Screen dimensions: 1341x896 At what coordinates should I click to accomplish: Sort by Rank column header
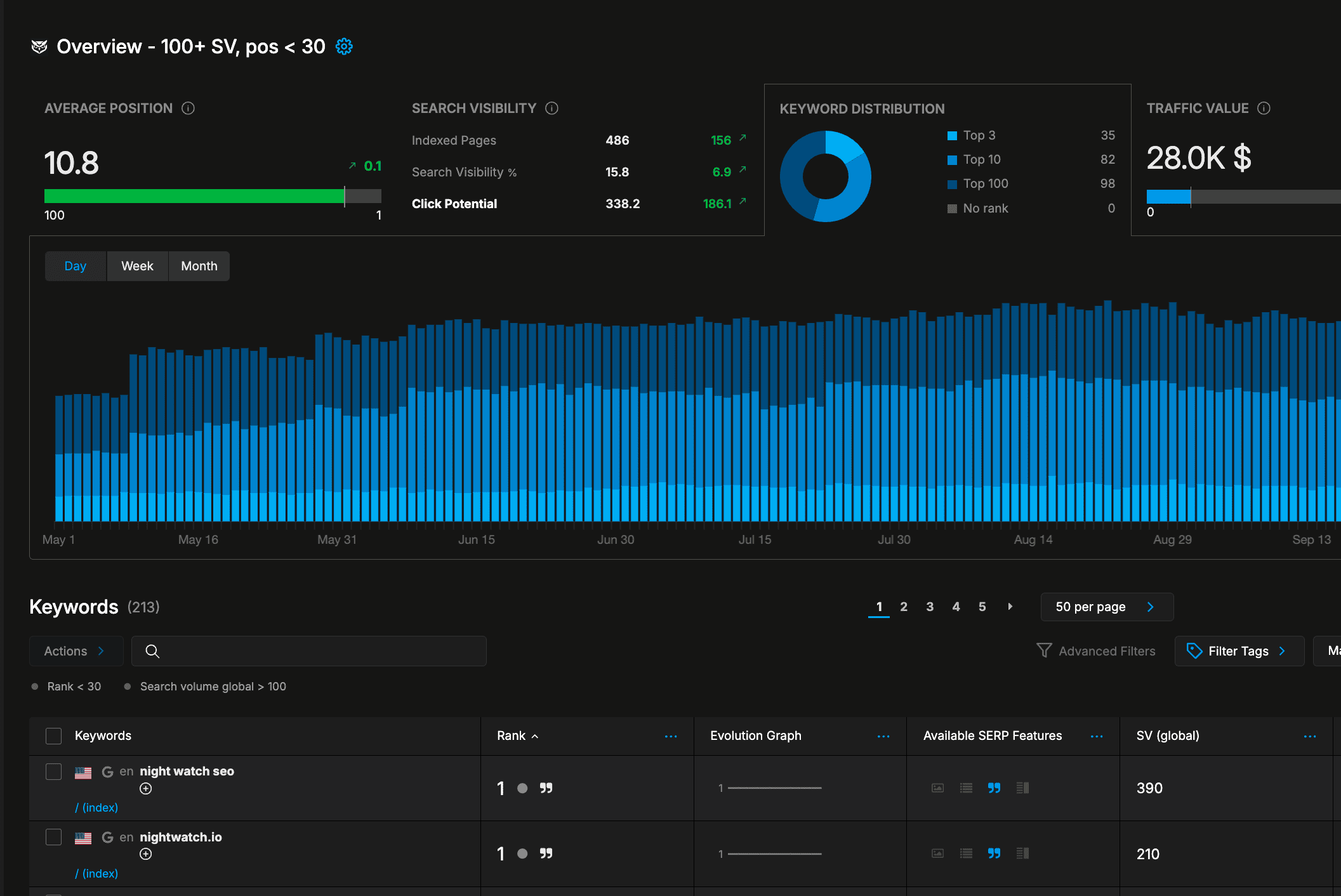click(x=517, y=736)
